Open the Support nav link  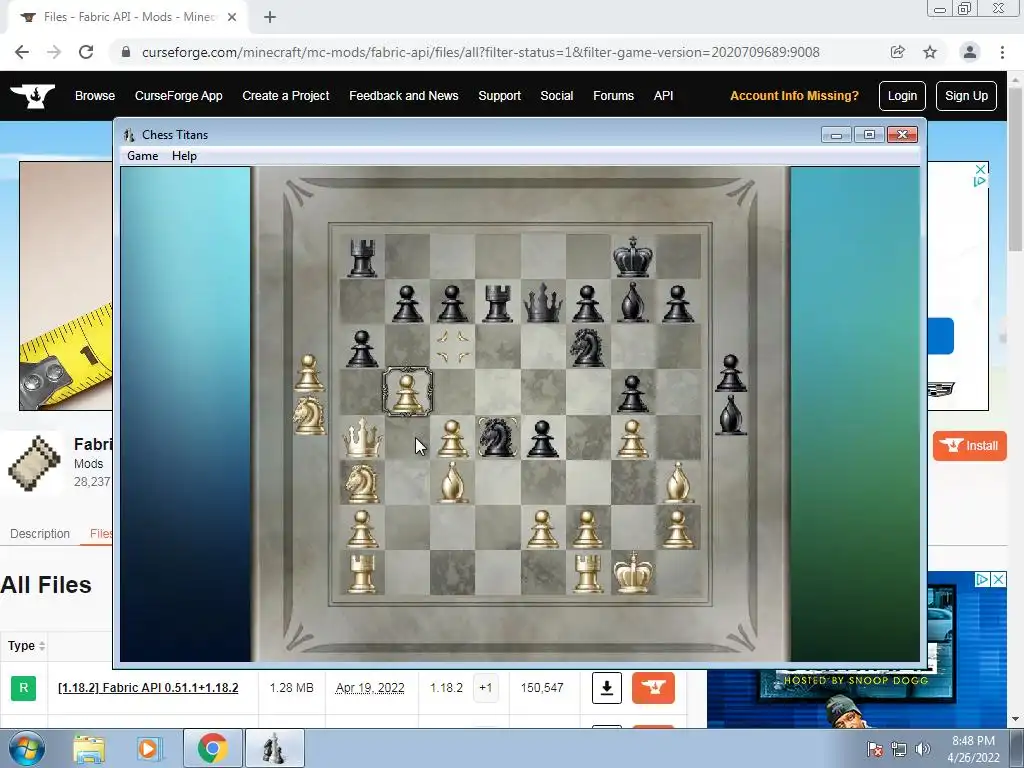[500, 96]
